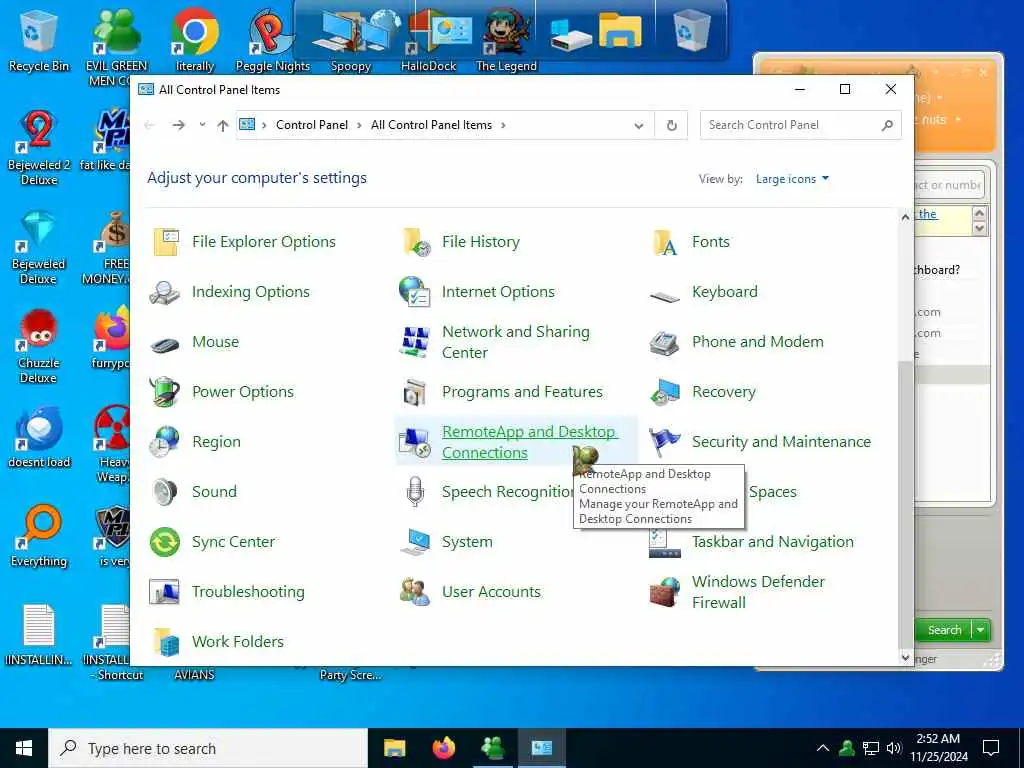The image size is (1024, 768).
Task: Focus the Search Control Panel field
Action: [x=801, y=125]
